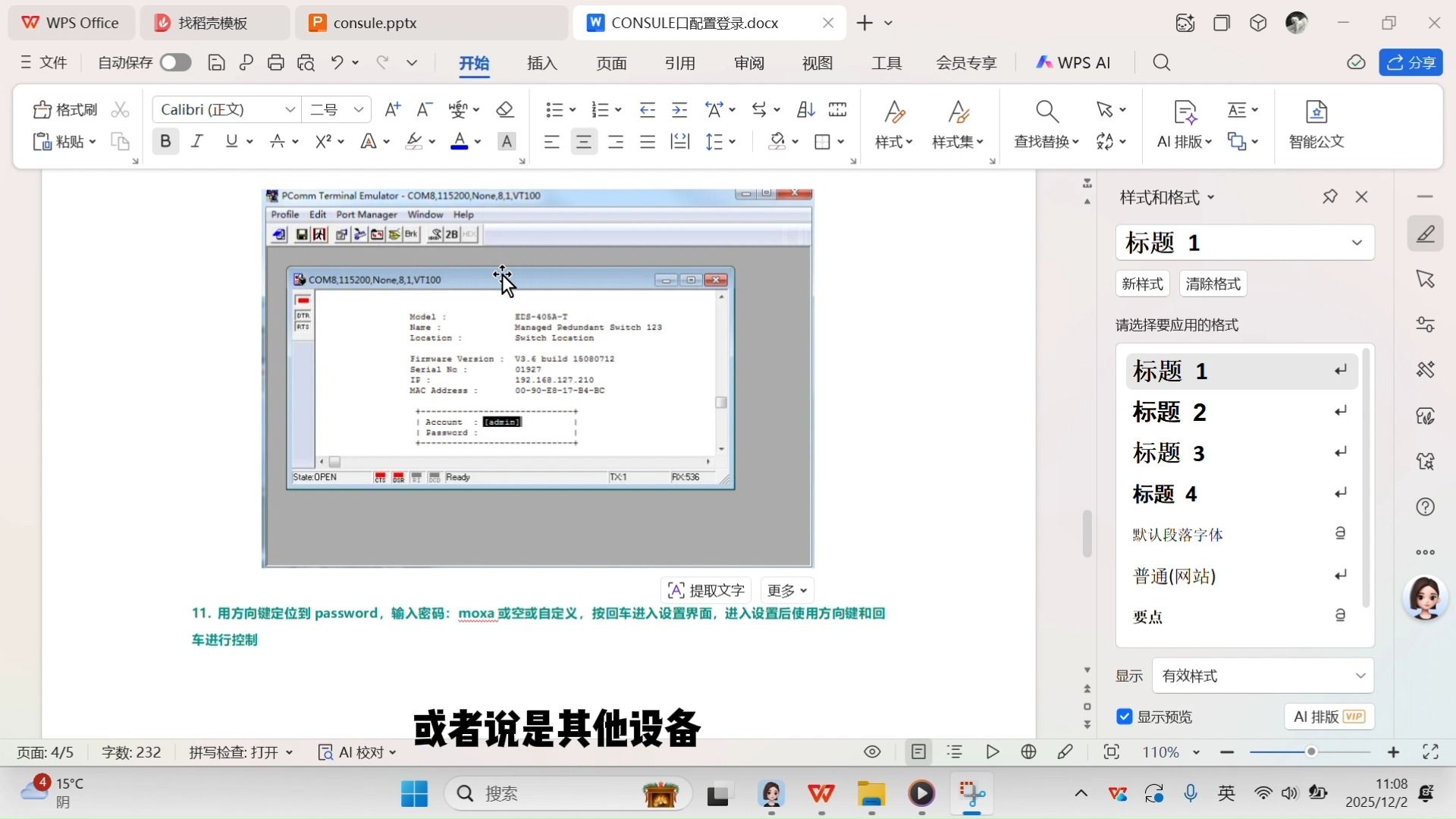
Task: Click the eye protection mode status icon
Action: (873, 752)
